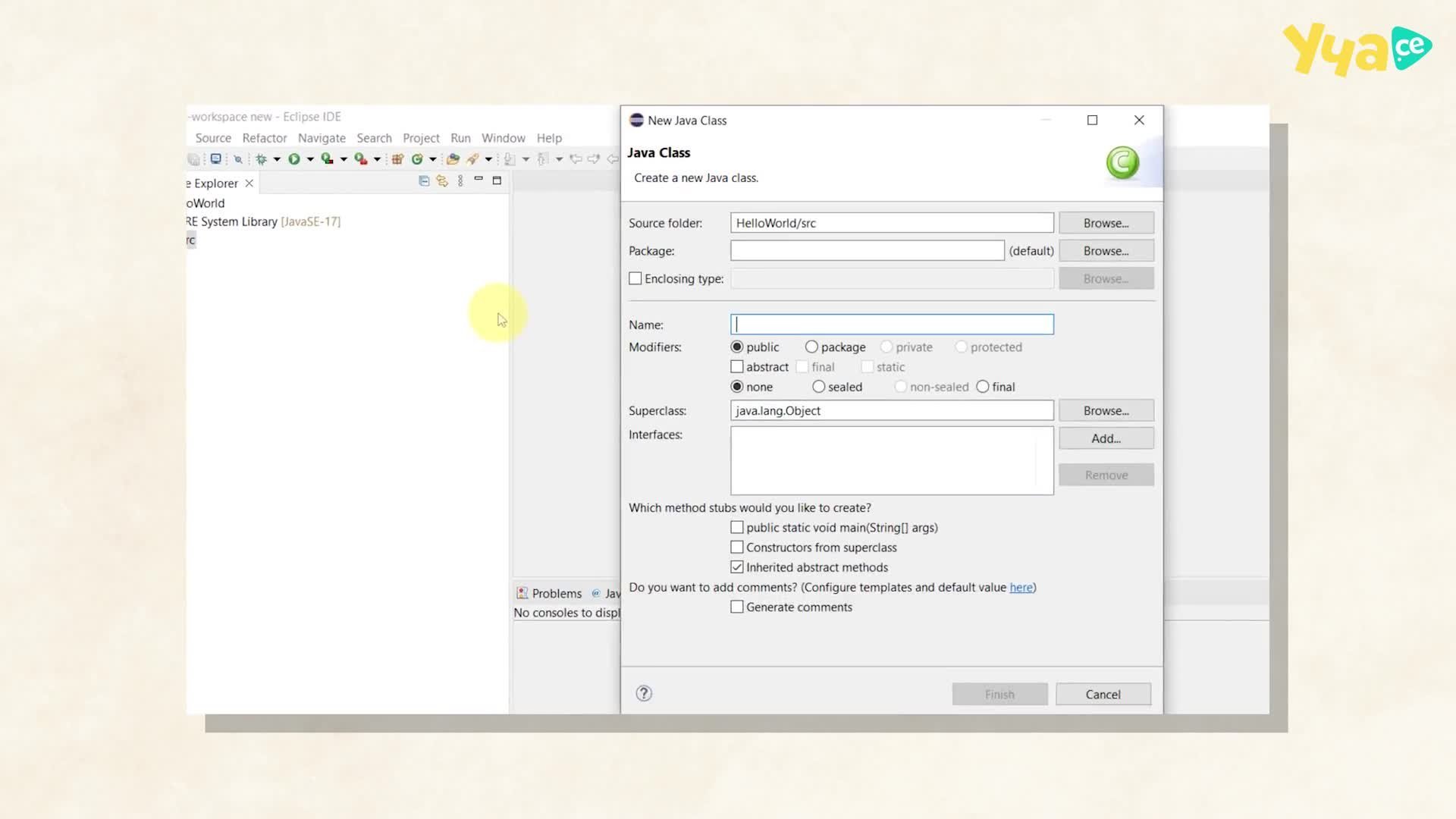Expand the External Tools dropdown arrow

[377, 159]
